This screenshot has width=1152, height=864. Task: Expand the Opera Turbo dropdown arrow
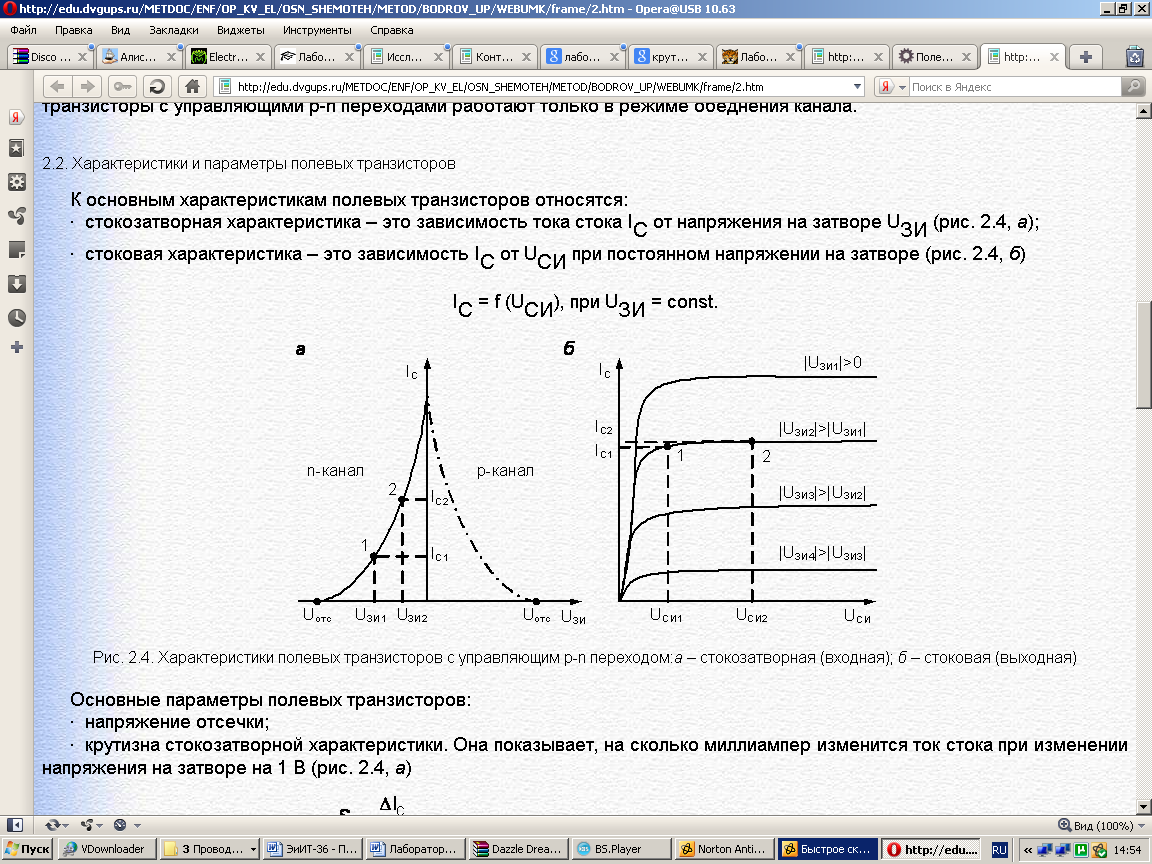coord(137,826)
